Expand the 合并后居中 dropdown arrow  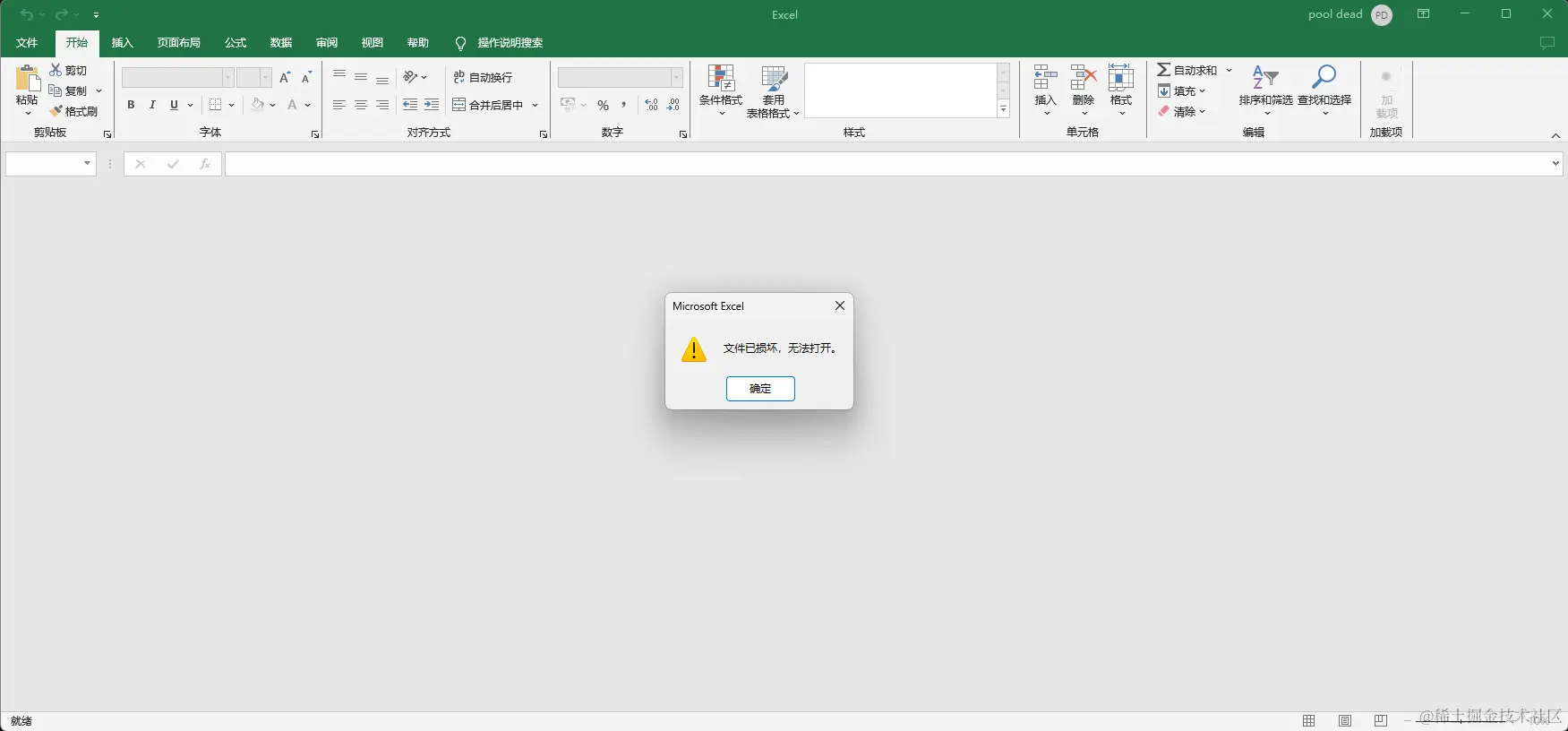tap(536, 105)
